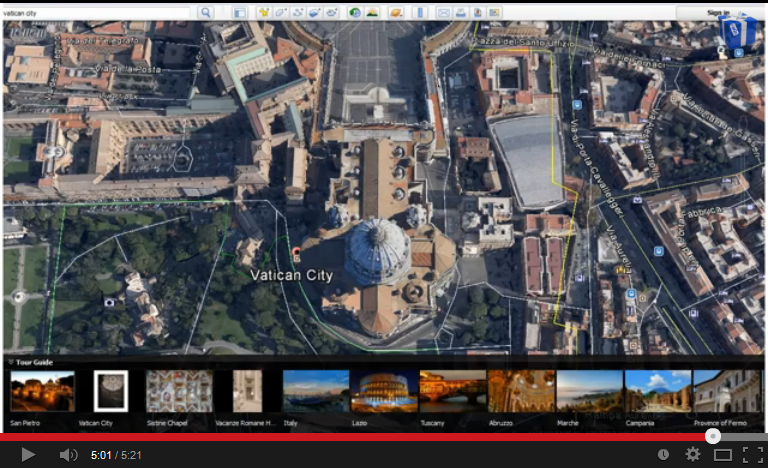Enter fullscreen mode
This screenshot has width=768, height=468.
click(x=752, y=455)
